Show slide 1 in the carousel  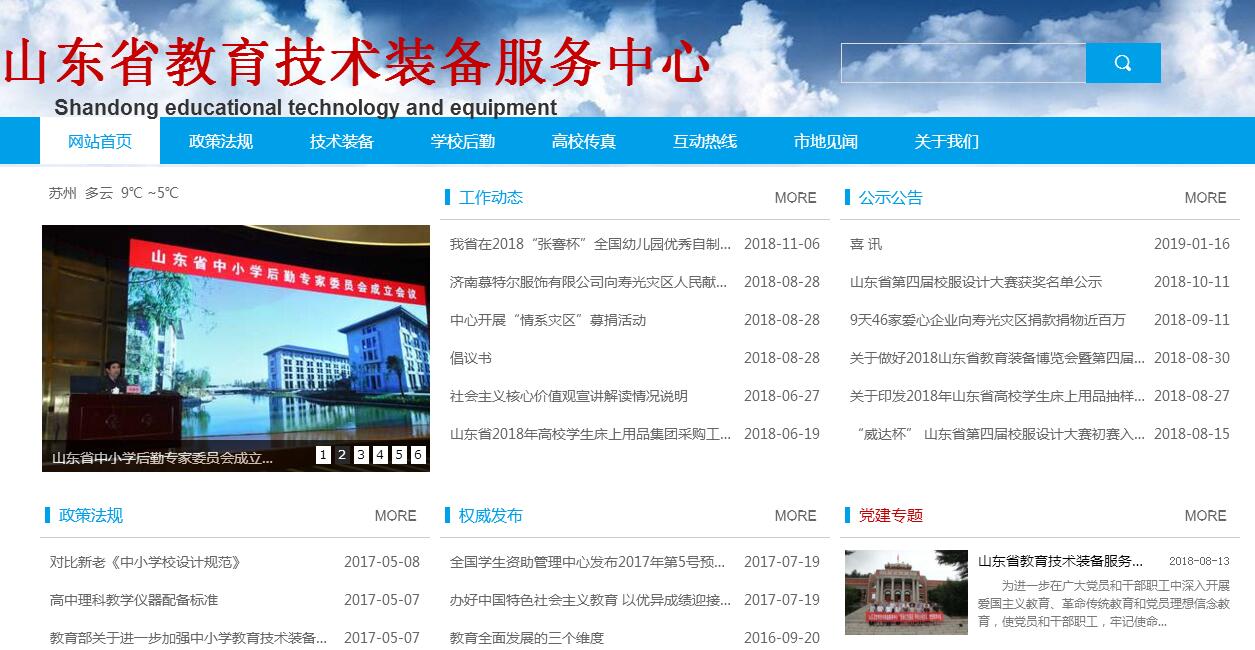tap(323, 455)
